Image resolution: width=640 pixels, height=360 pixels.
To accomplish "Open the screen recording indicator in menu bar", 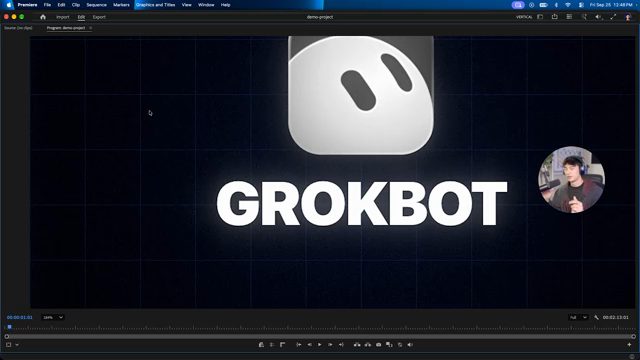I will pyautogui.click(x=518, y=5).
